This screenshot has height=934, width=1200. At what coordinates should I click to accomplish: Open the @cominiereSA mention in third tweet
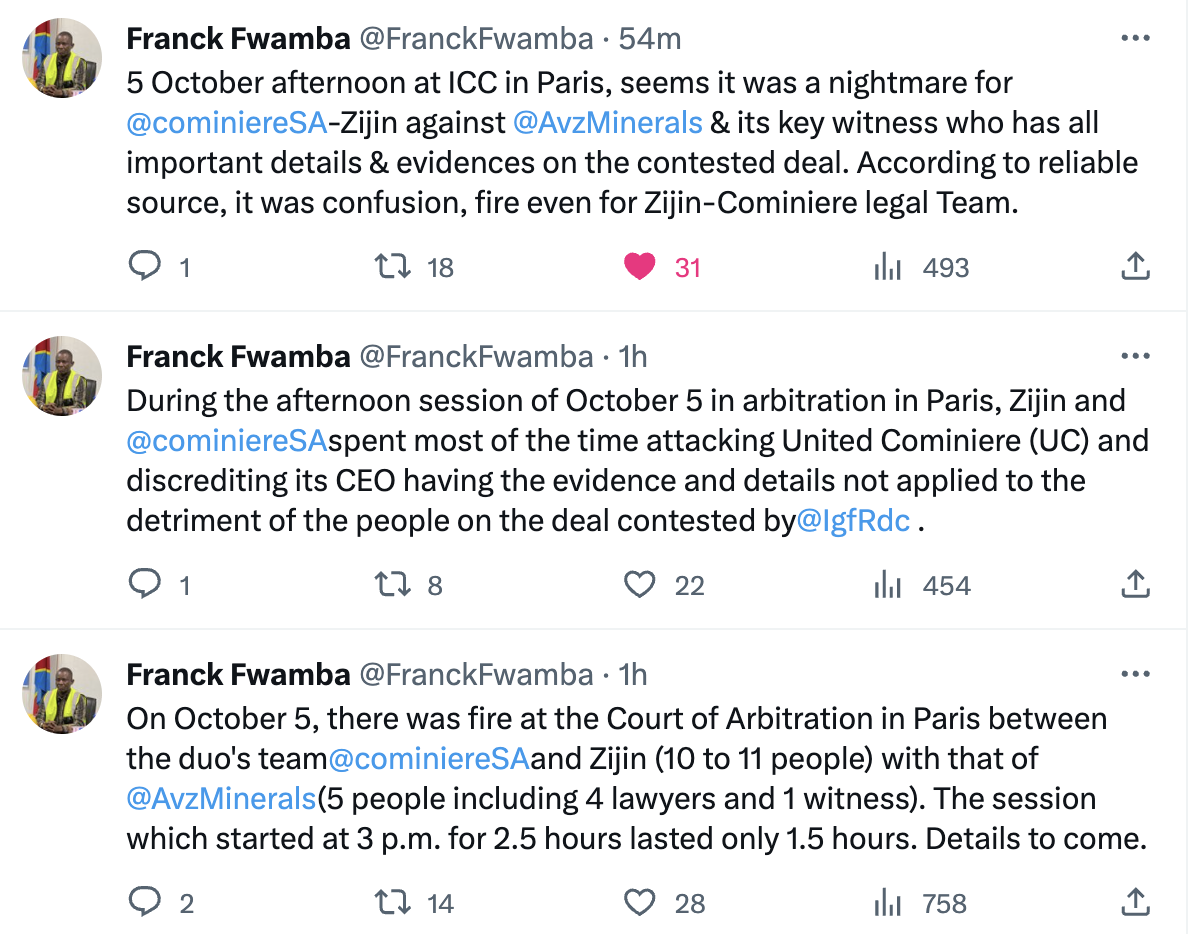tap(428, 759)
